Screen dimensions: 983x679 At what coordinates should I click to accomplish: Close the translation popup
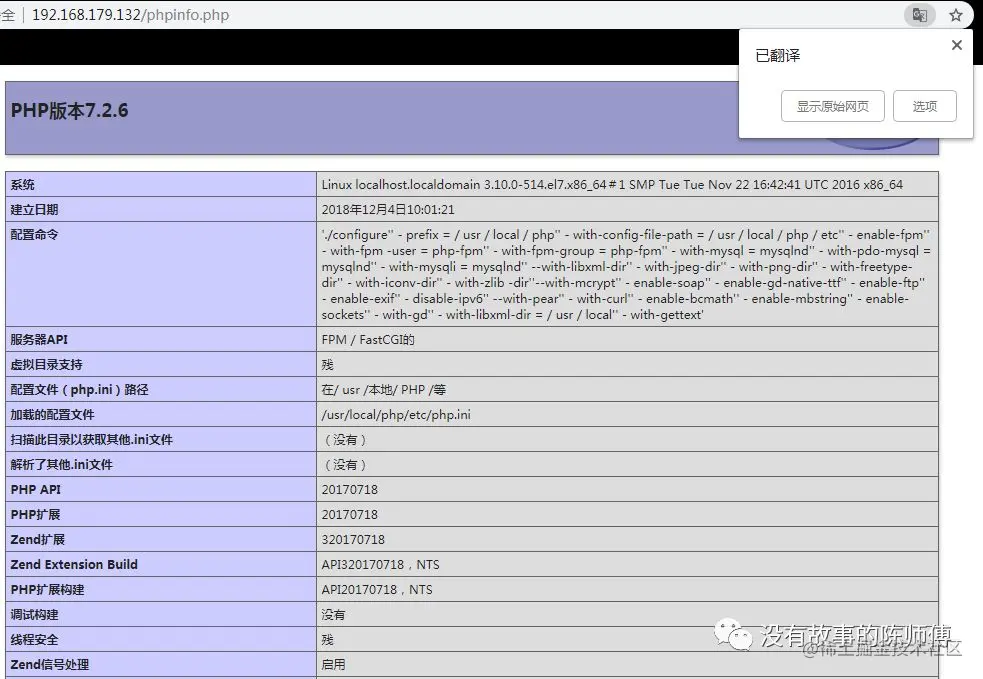click(957, 45)
